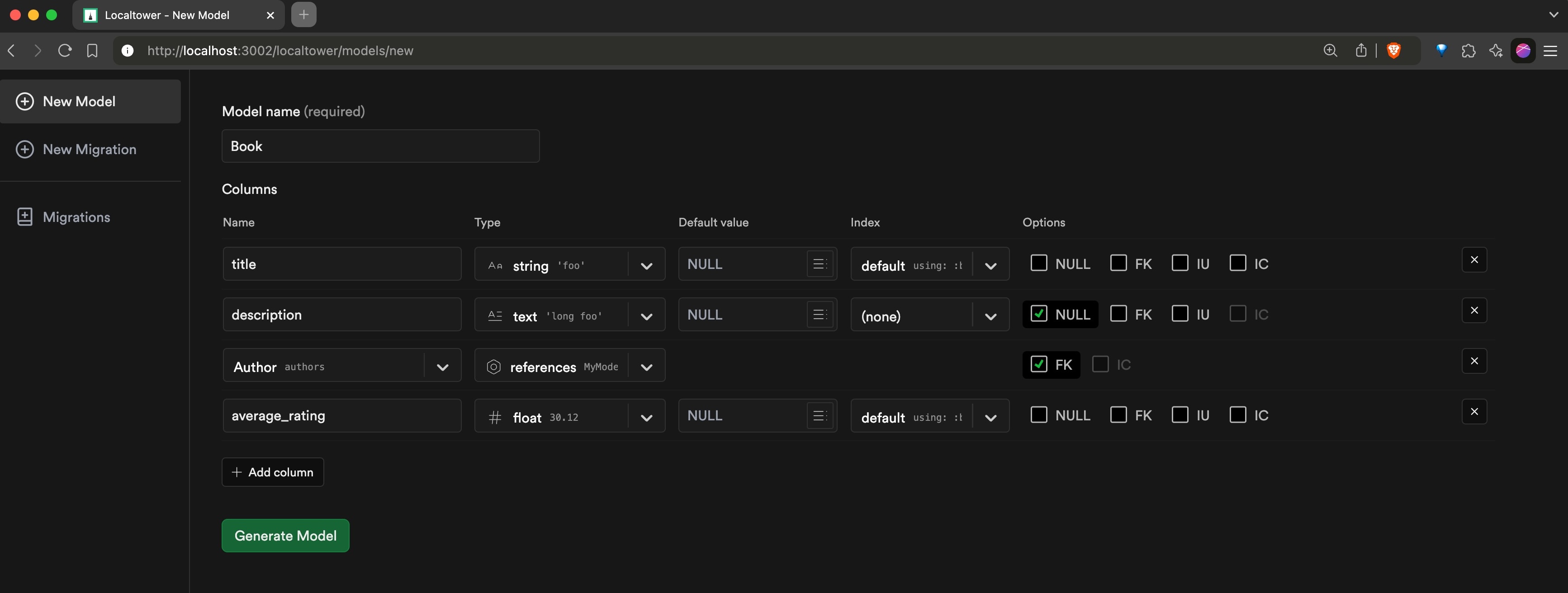This screenshot has height=593, width=1568.
Task: Remove the Author references column row
Action: click(1473, 361)
